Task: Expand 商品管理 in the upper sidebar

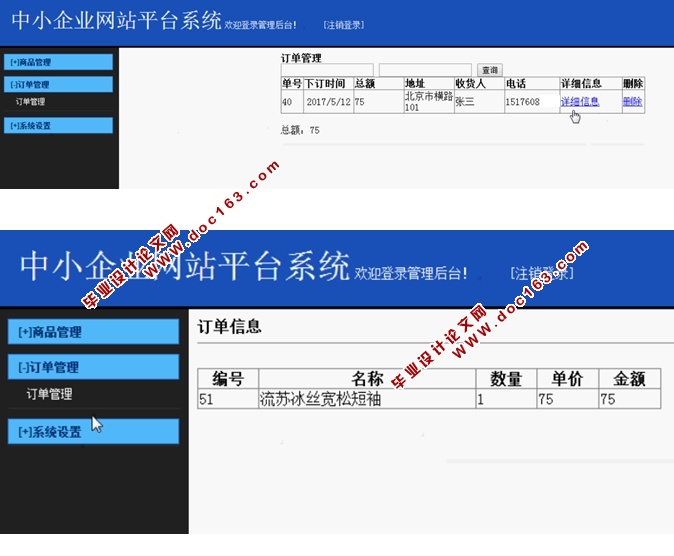Action: coord(58,62)
